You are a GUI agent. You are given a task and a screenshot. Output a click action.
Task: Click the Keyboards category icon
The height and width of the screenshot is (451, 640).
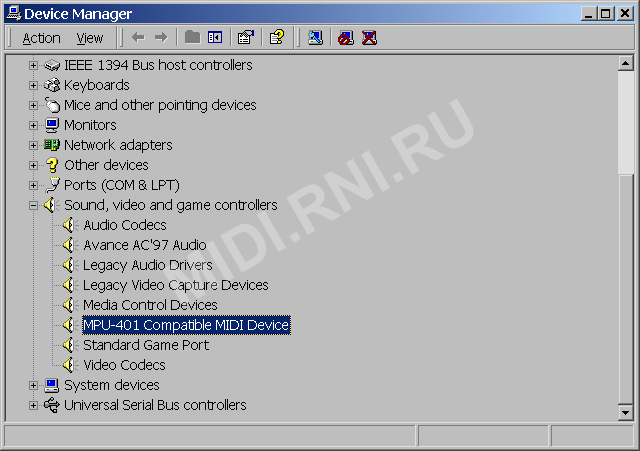click(52, 85)
